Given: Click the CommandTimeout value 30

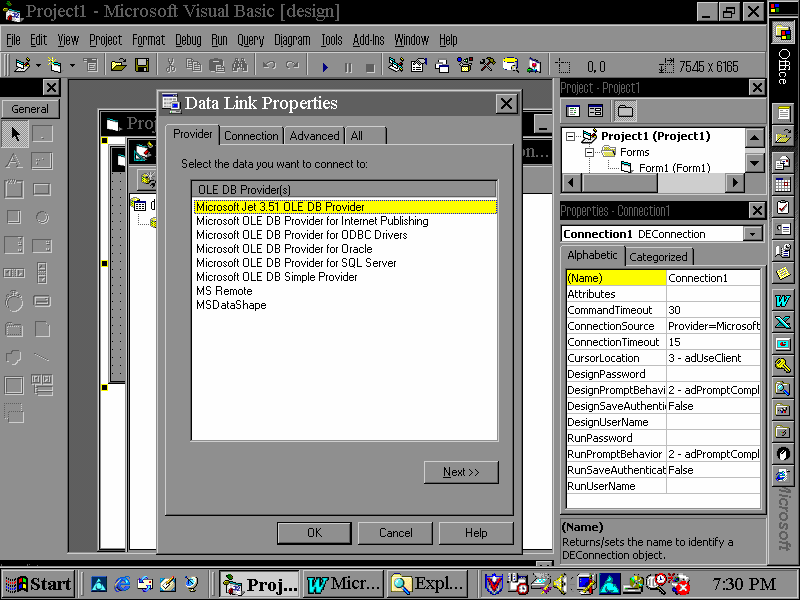Looking at the screenshot, I should point(713,310).
